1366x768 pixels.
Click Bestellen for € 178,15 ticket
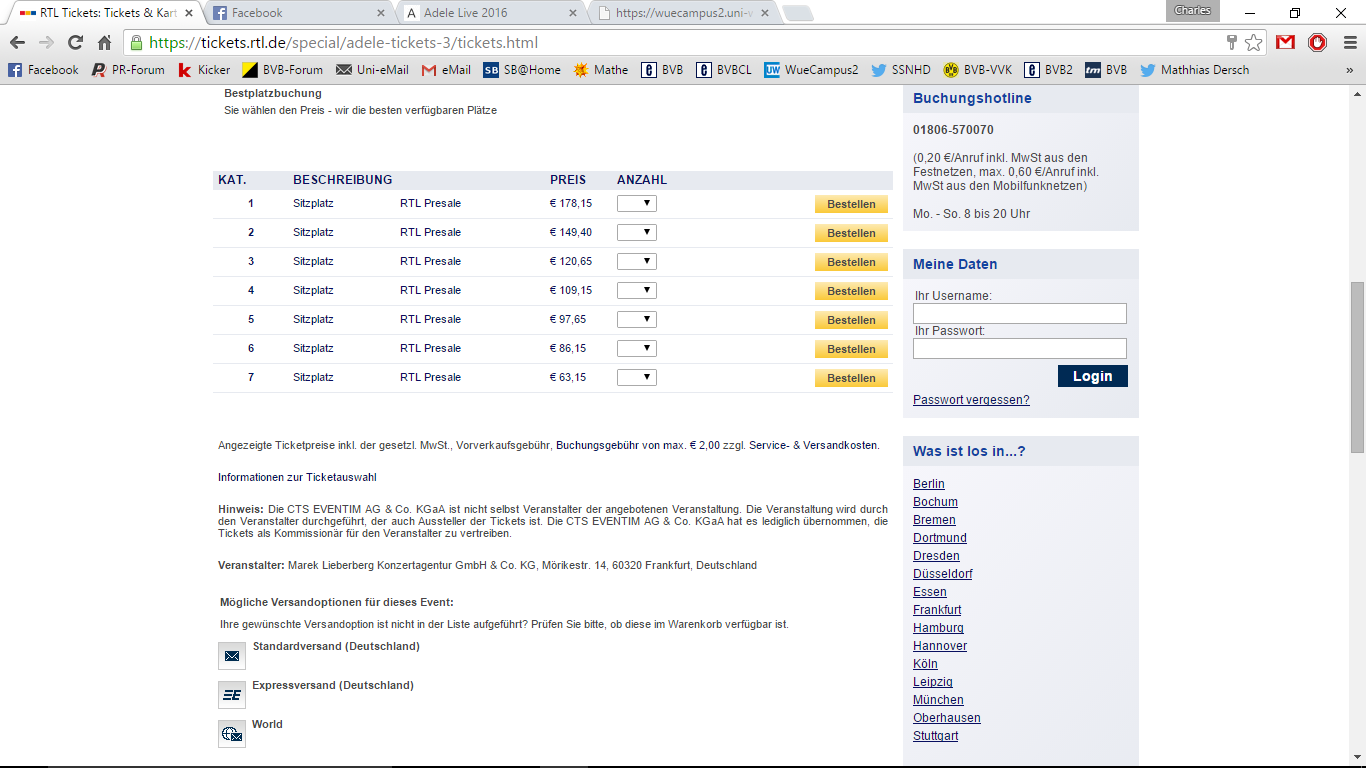click(x=851, y=204)
